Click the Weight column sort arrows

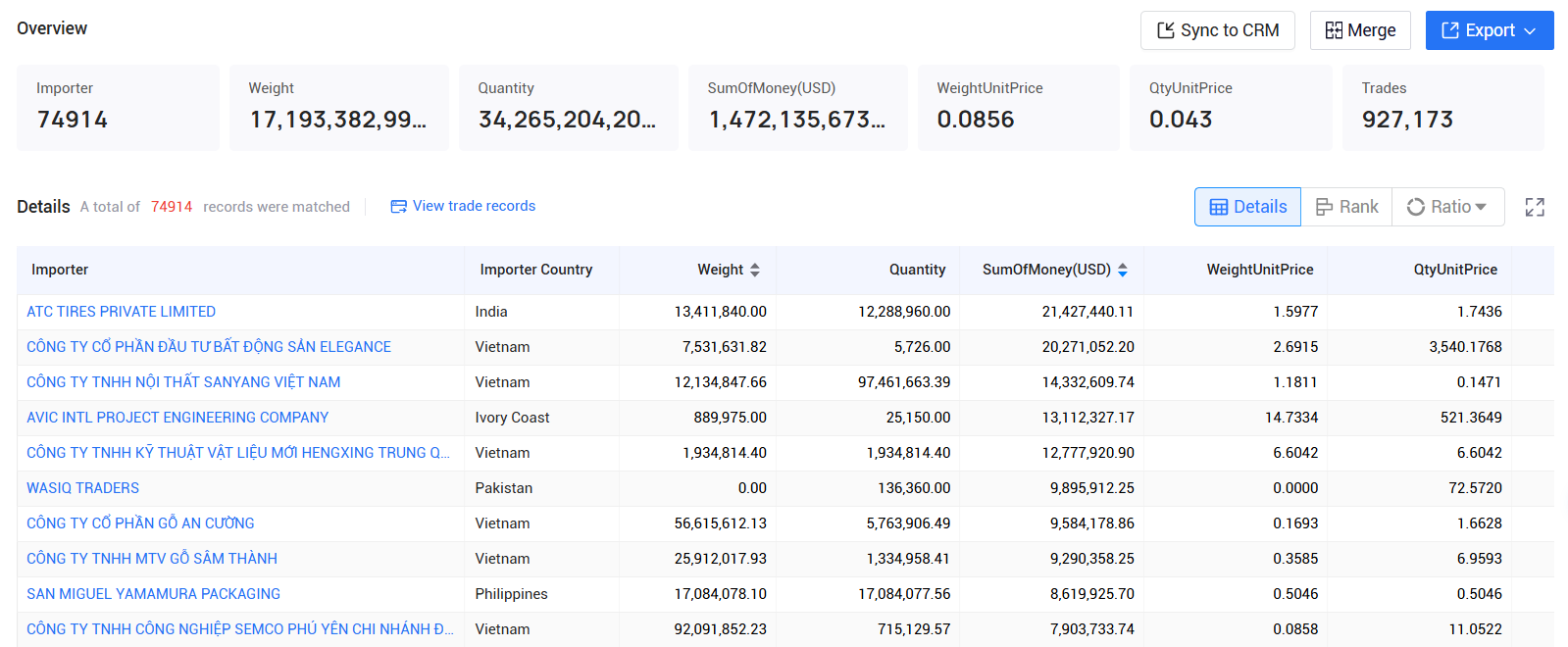[x=755, y=270]
